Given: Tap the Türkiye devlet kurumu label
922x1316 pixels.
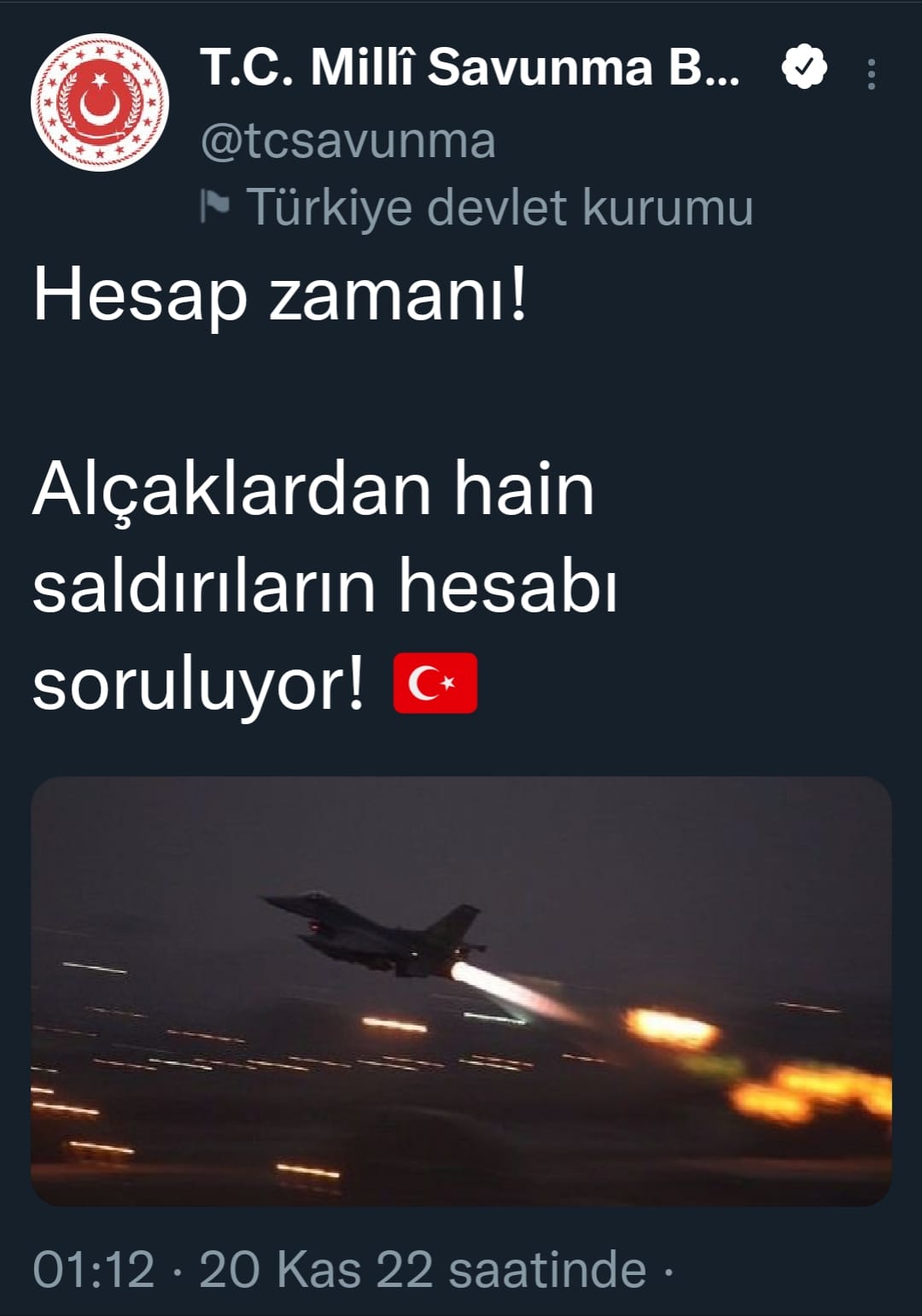Looking at the screenshot, I should coord(499,207).
